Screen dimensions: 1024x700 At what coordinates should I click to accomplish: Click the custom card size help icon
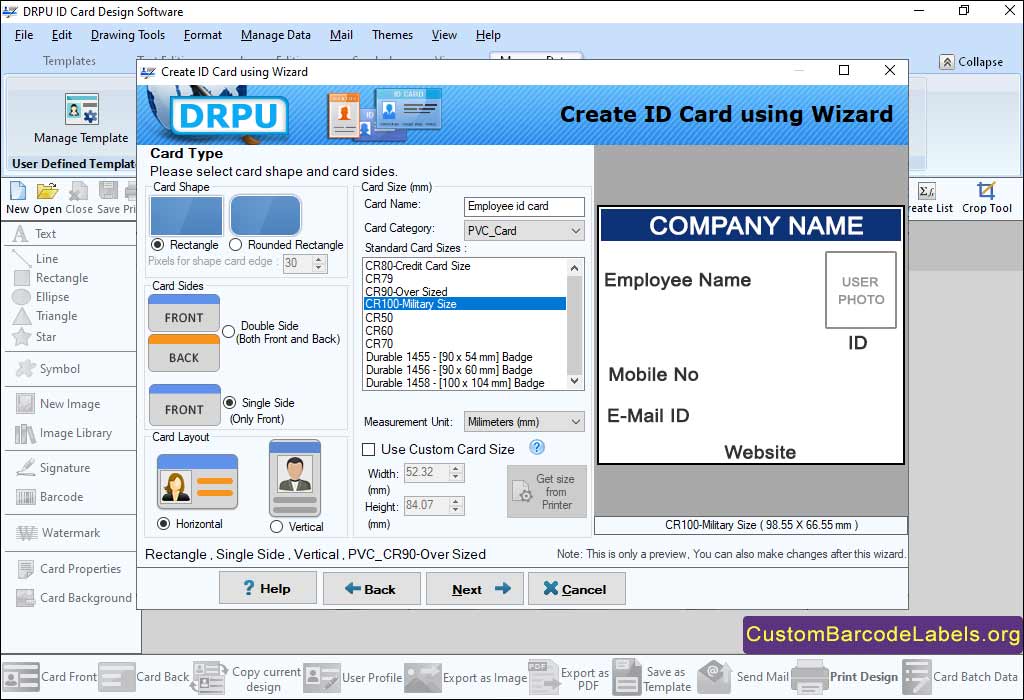click(x=537, y=447)
